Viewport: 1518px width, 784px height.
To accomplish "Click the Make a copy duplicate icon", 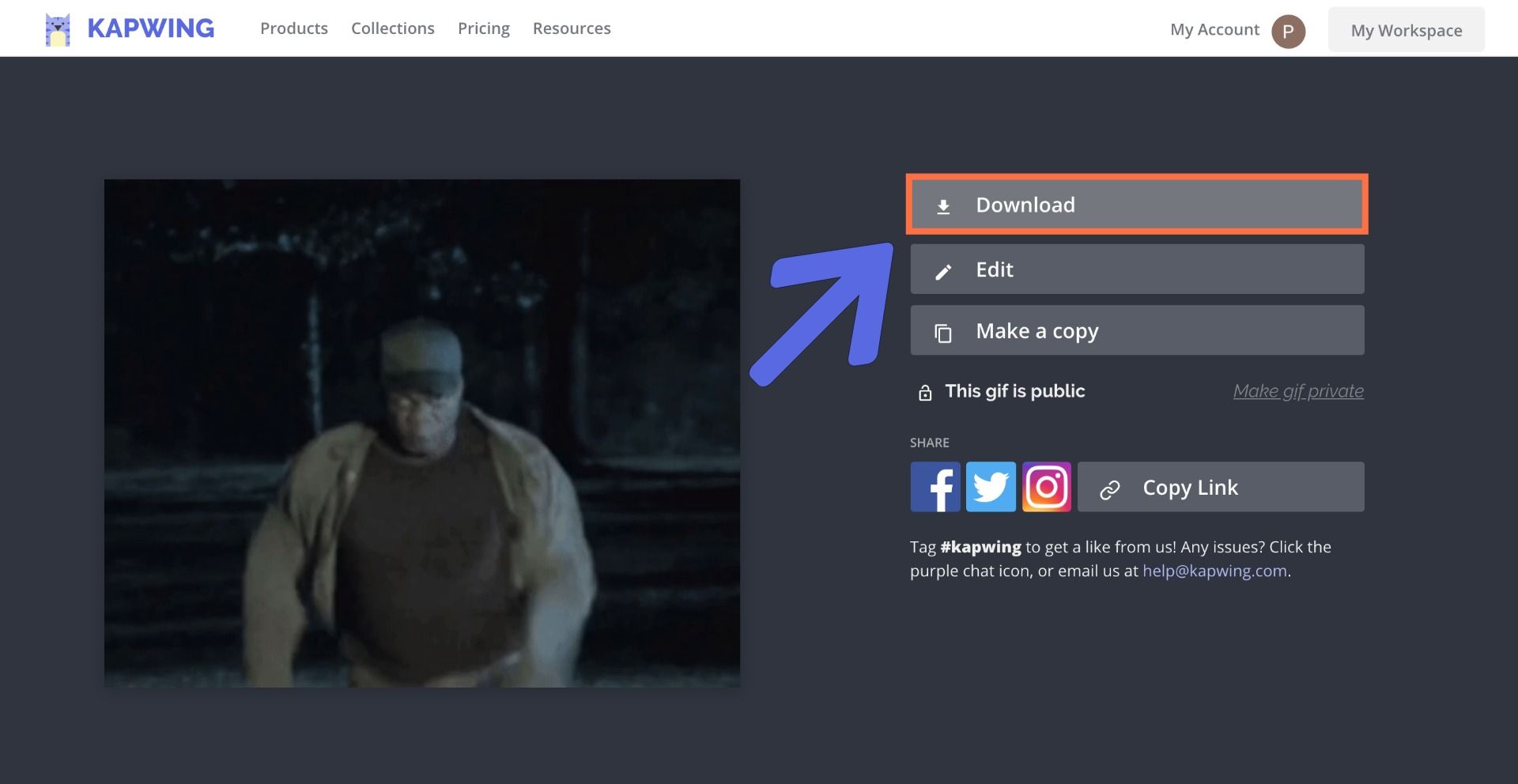I will [x=942, y=333].
